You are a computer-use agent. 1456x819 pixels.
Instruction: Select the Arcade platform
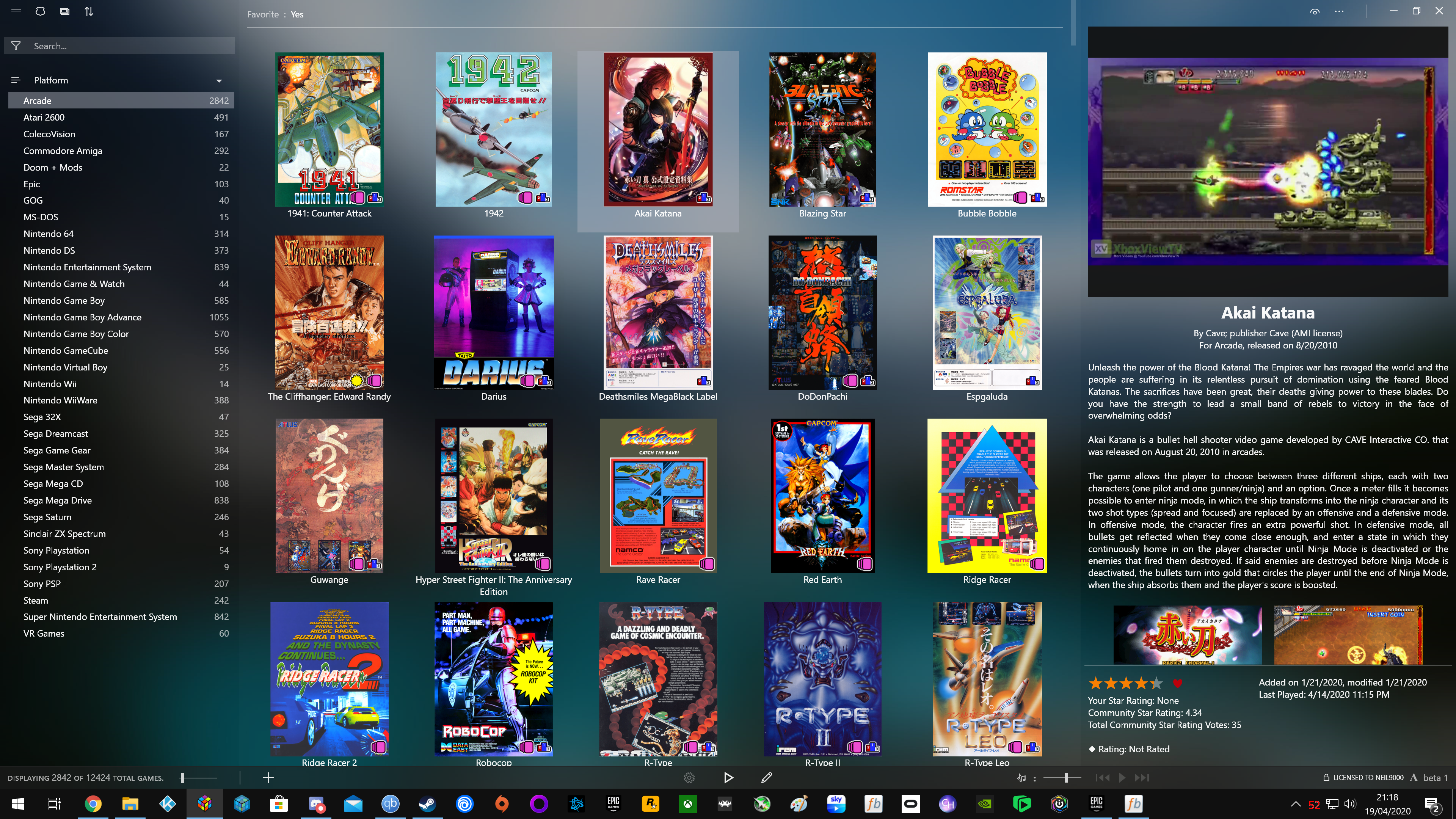tap(121, 100)
